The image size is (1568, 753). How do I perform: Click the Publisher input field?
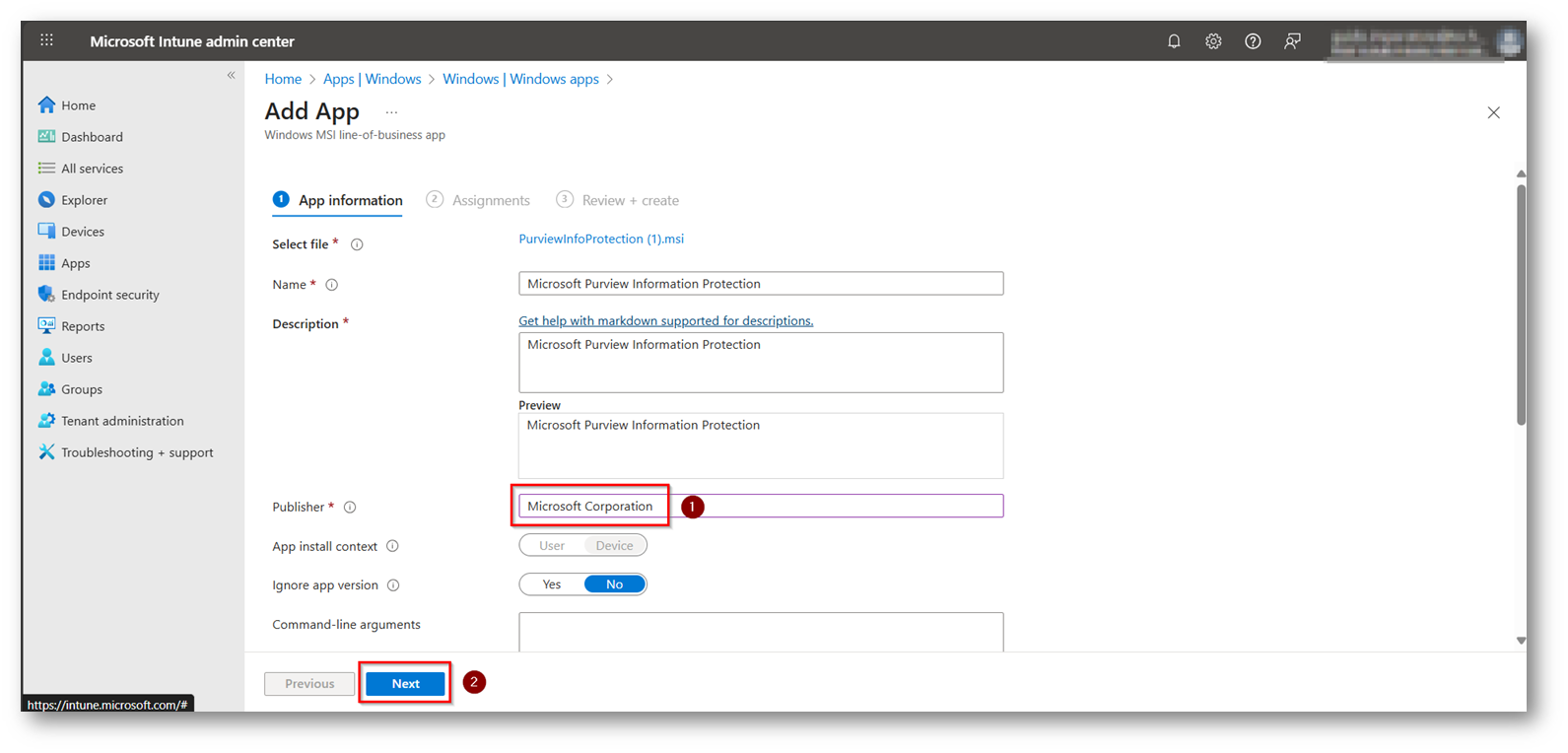761,506
